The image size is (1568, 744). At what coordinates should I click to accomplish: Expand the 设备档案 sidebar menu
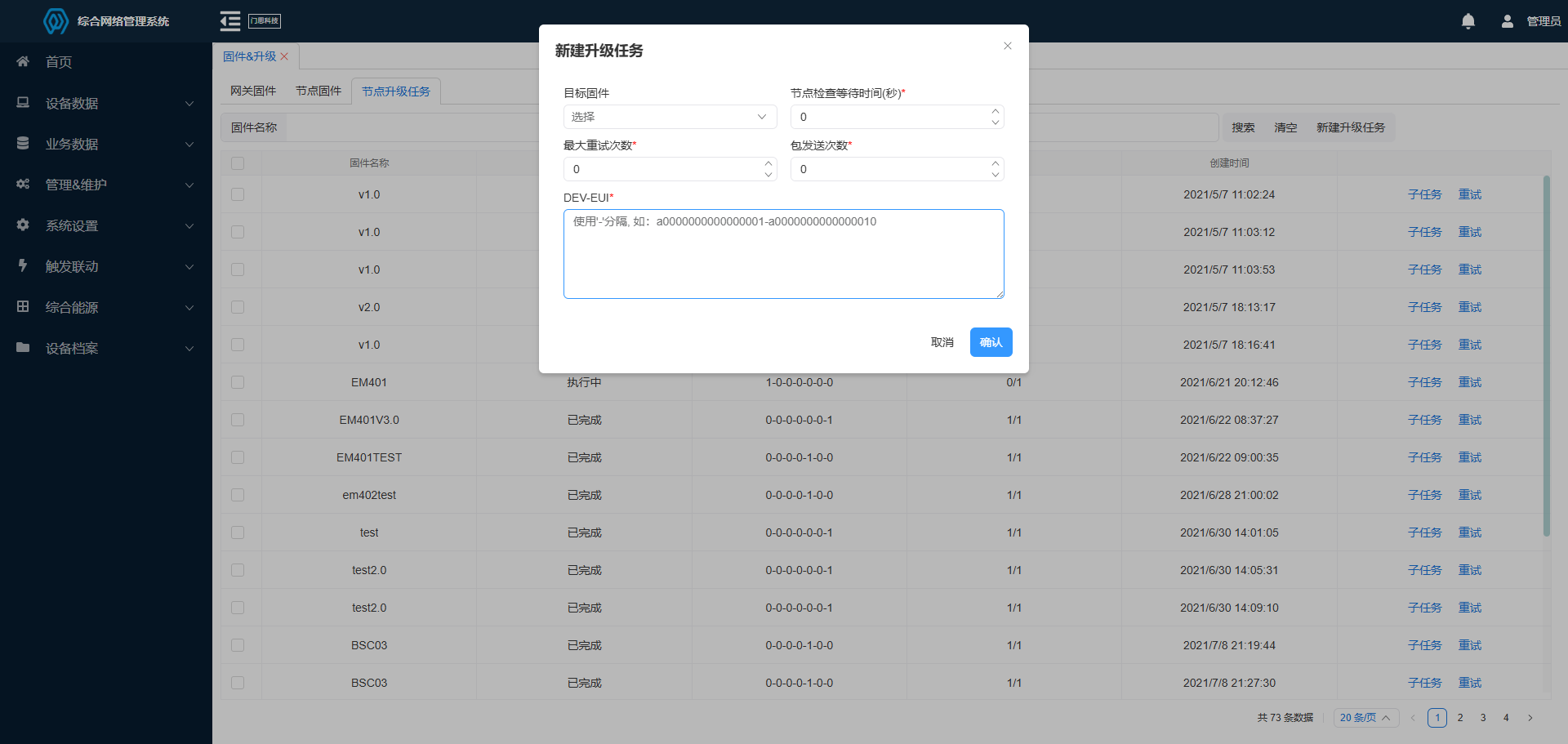(106, 348)
